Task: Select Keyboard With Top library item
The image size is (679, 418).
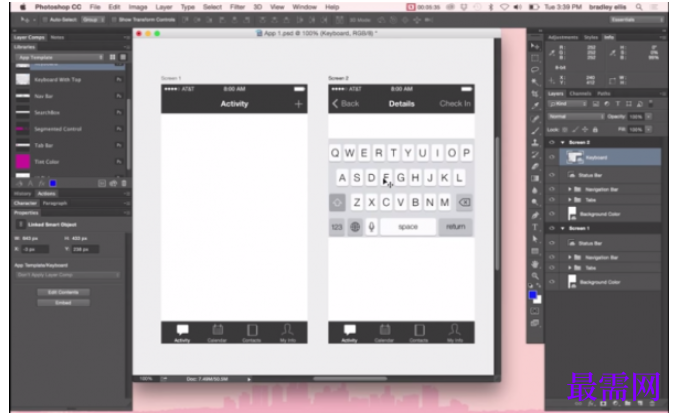Action: (69, 80)
